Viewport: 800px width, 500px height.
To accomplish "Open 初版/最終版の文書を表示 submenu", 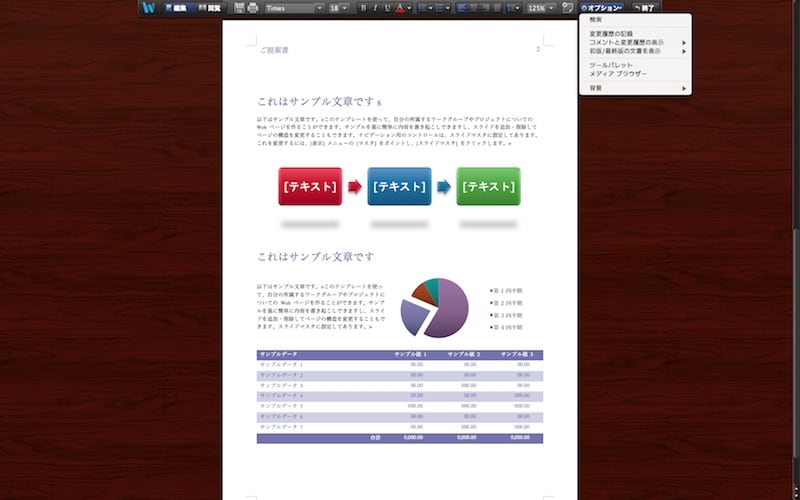I will click(635, 51).
